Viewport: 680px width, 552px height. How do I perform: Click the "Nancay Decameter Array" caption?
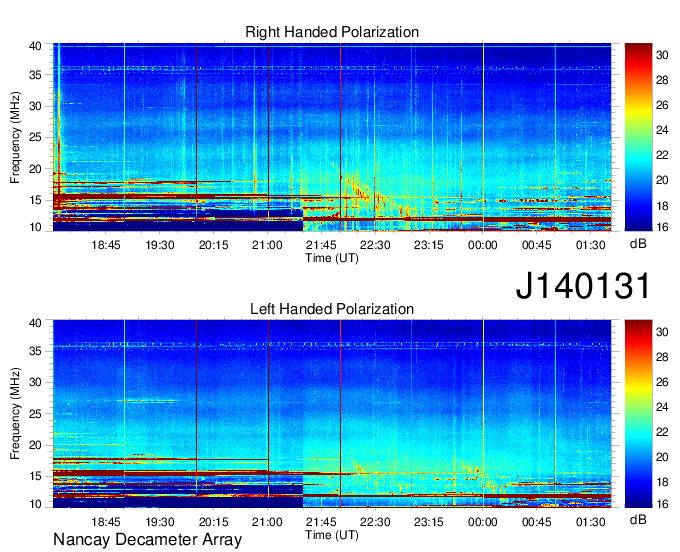pyautogui.click(x=147, y=539)
